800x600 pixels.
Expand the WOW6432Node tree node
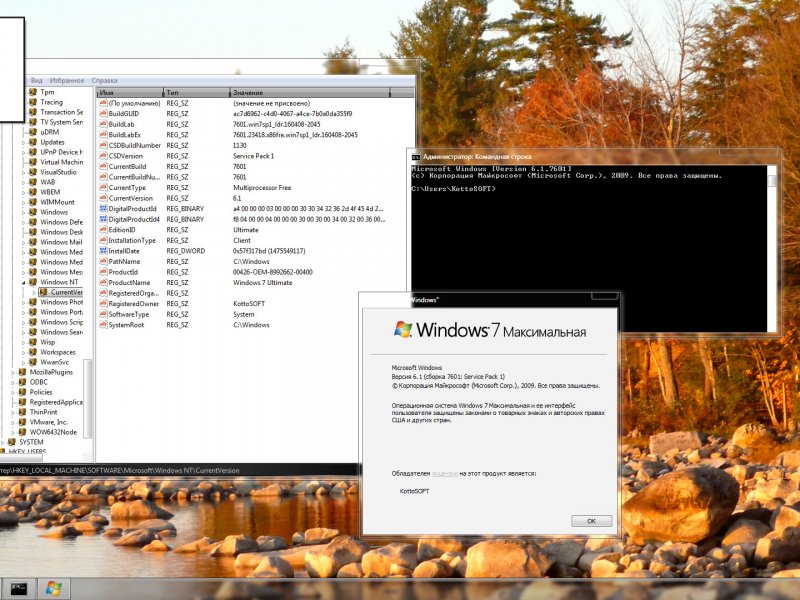coord(13,432)
